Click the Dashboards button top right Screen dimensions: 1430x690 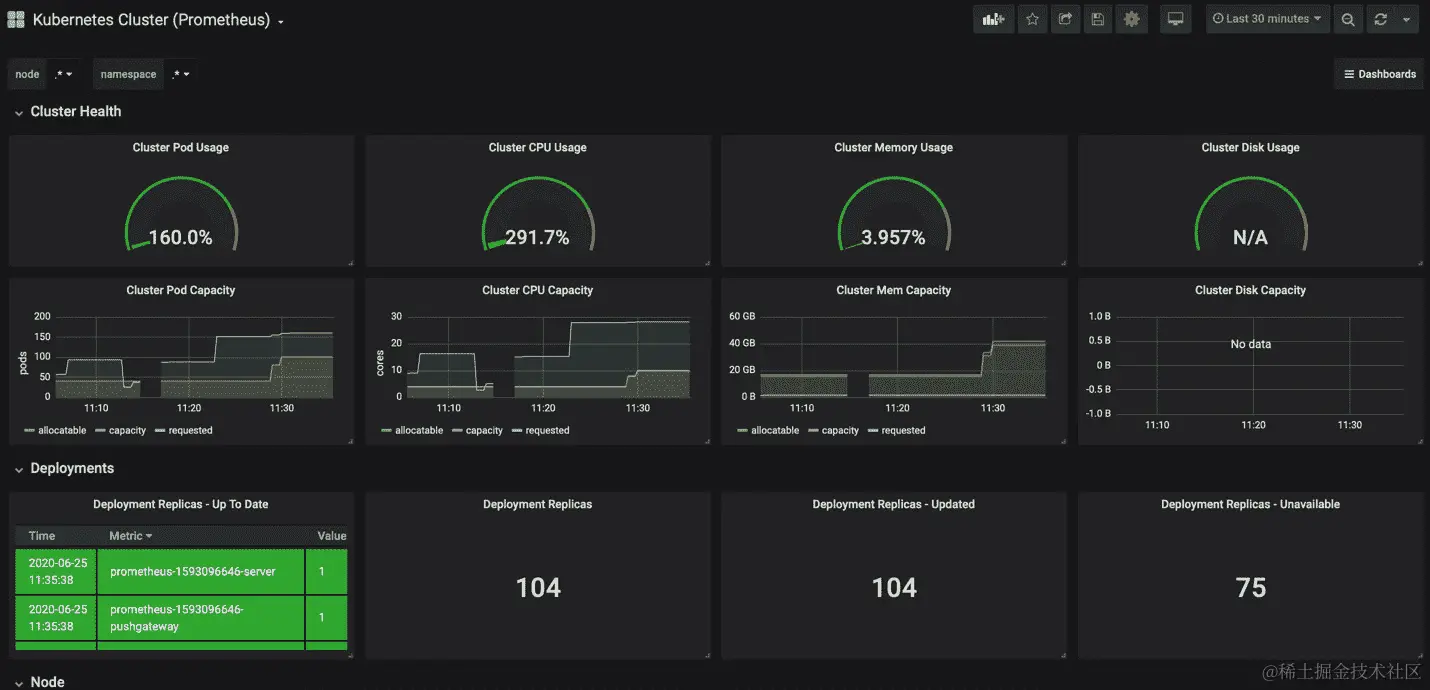click(x=1379, y=73)
